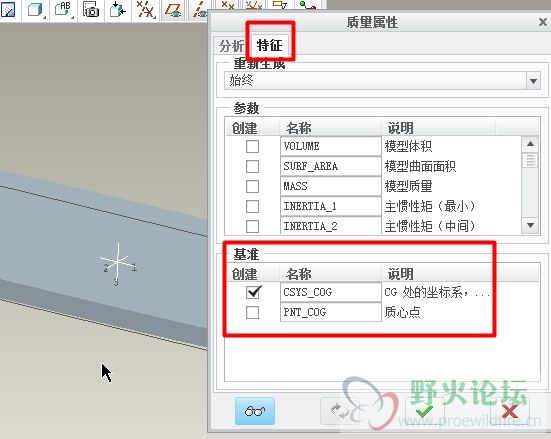
Task: Cancel with the red X button
Action: [x=510, y=411]
